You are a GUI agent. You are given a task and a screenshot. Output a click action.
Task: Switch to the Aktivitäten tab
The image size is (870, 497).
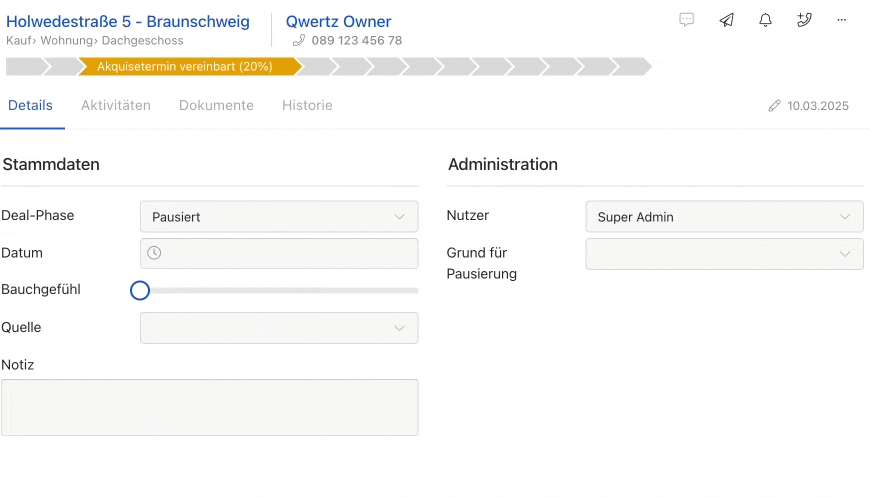(x=116, y=105)
